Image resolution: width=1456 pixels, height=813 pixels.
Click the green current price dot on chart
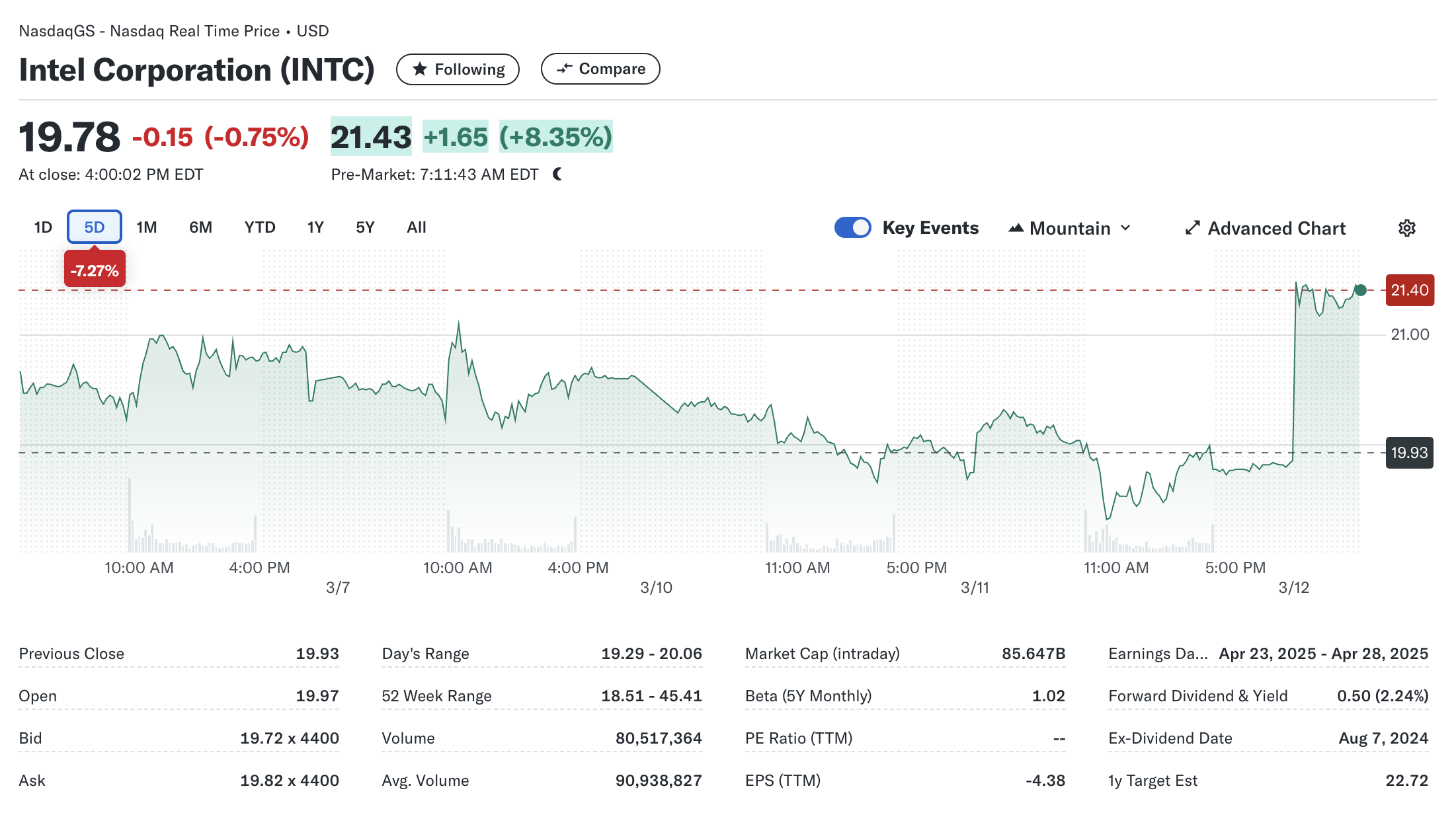[x=1360, y=290]
